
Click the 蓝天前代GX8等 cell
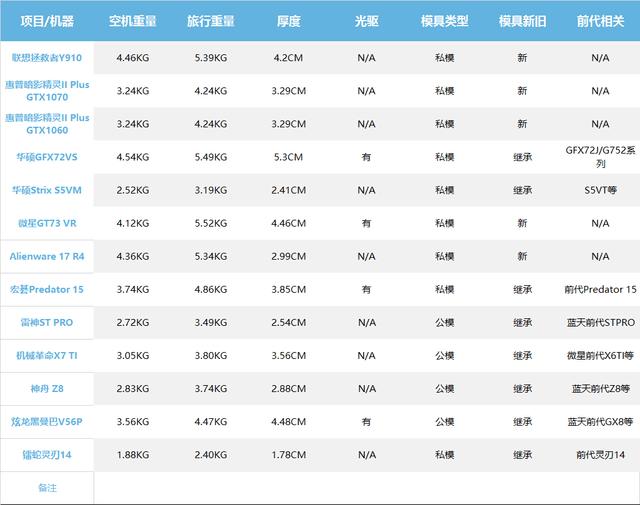[x=600, y=422]
